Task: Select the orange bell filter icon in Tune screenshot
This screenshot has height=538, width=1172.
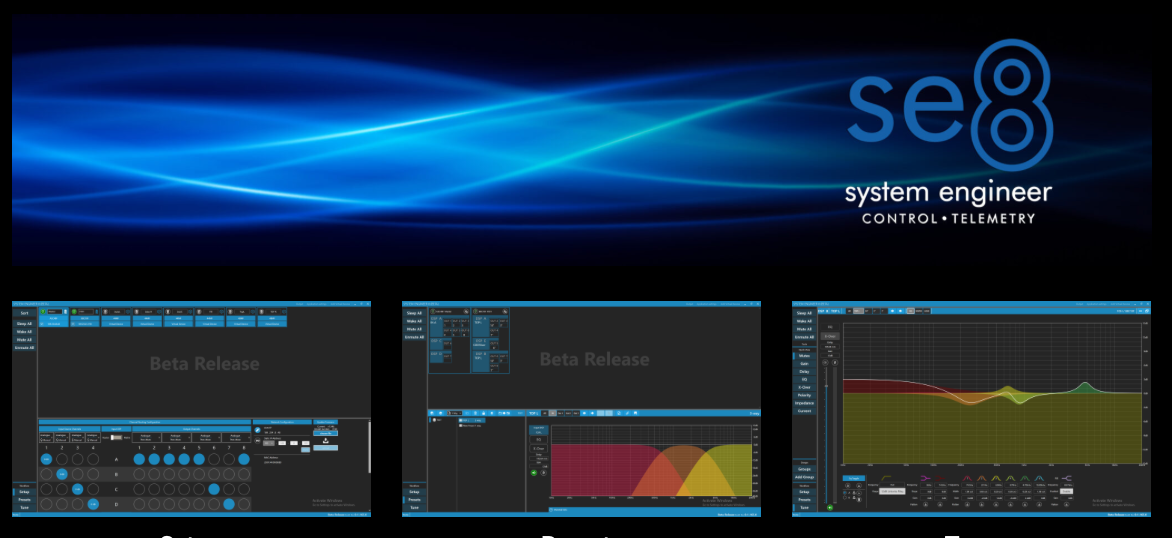Action: click(x=981, y=478)
